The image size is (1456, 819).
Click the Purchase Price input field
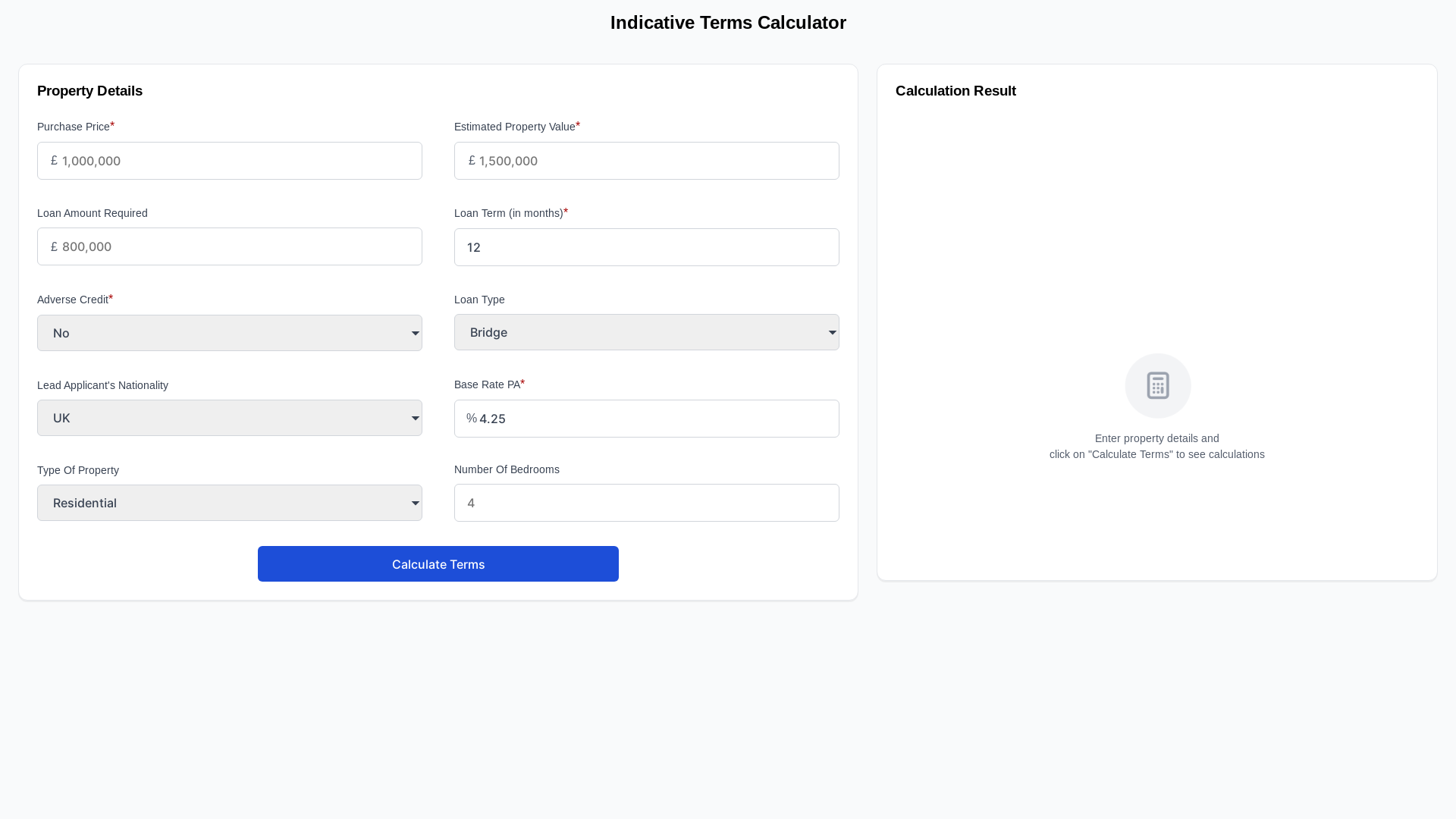click(230, 161)
